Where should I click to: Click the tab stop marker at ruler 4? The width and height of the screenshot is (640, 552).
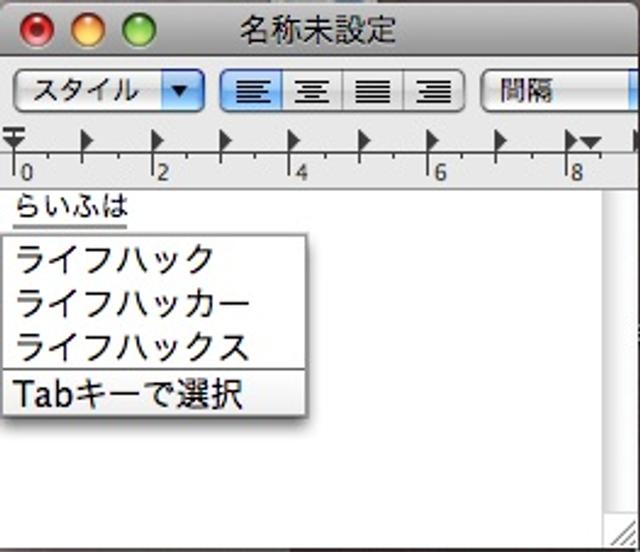point(293,140)
